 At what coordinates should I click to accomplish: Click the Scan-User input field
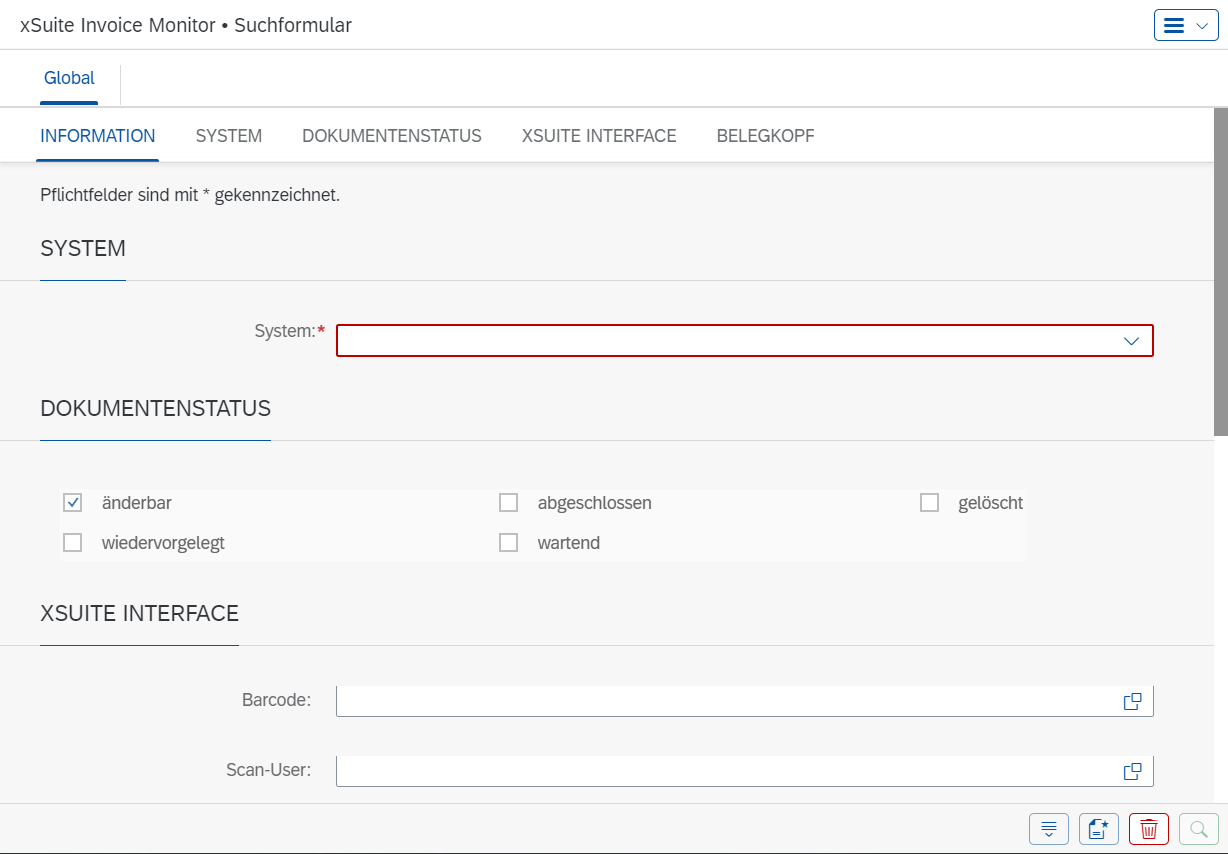click(700, 770)
